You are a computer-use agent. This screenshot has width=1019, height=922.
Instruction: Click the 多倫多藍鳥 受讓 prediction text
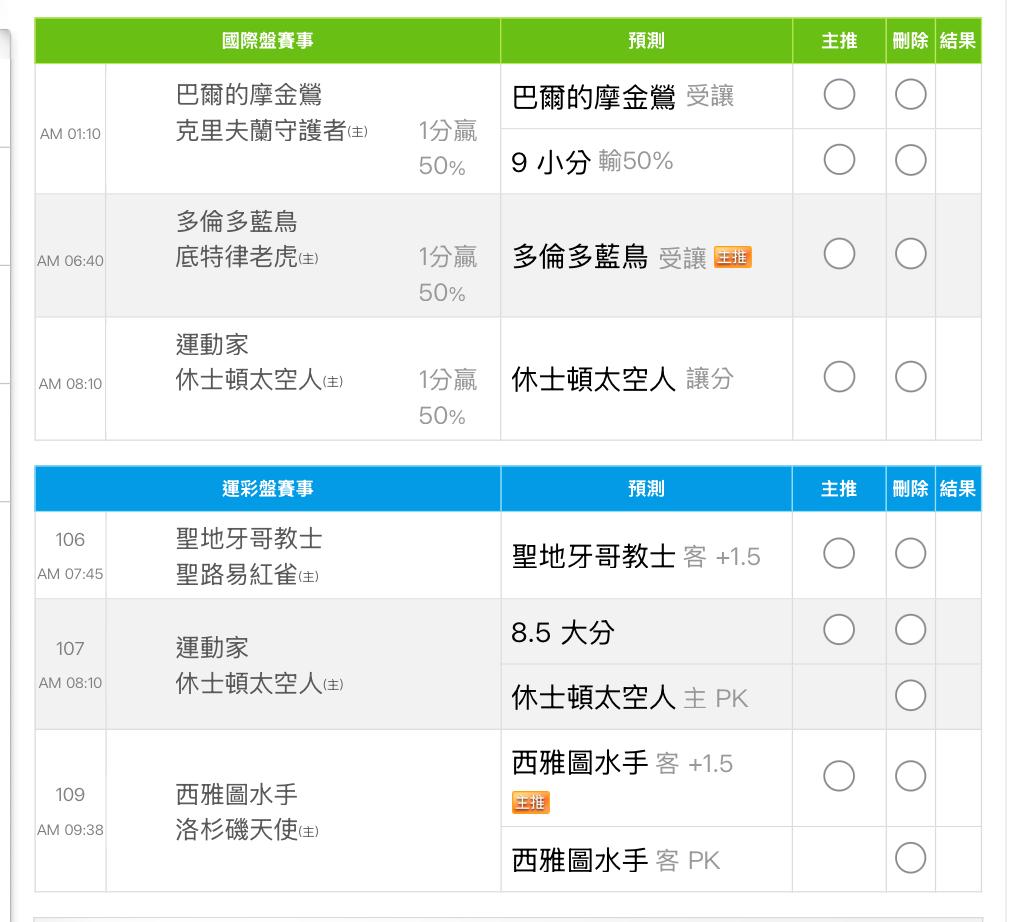609,257
